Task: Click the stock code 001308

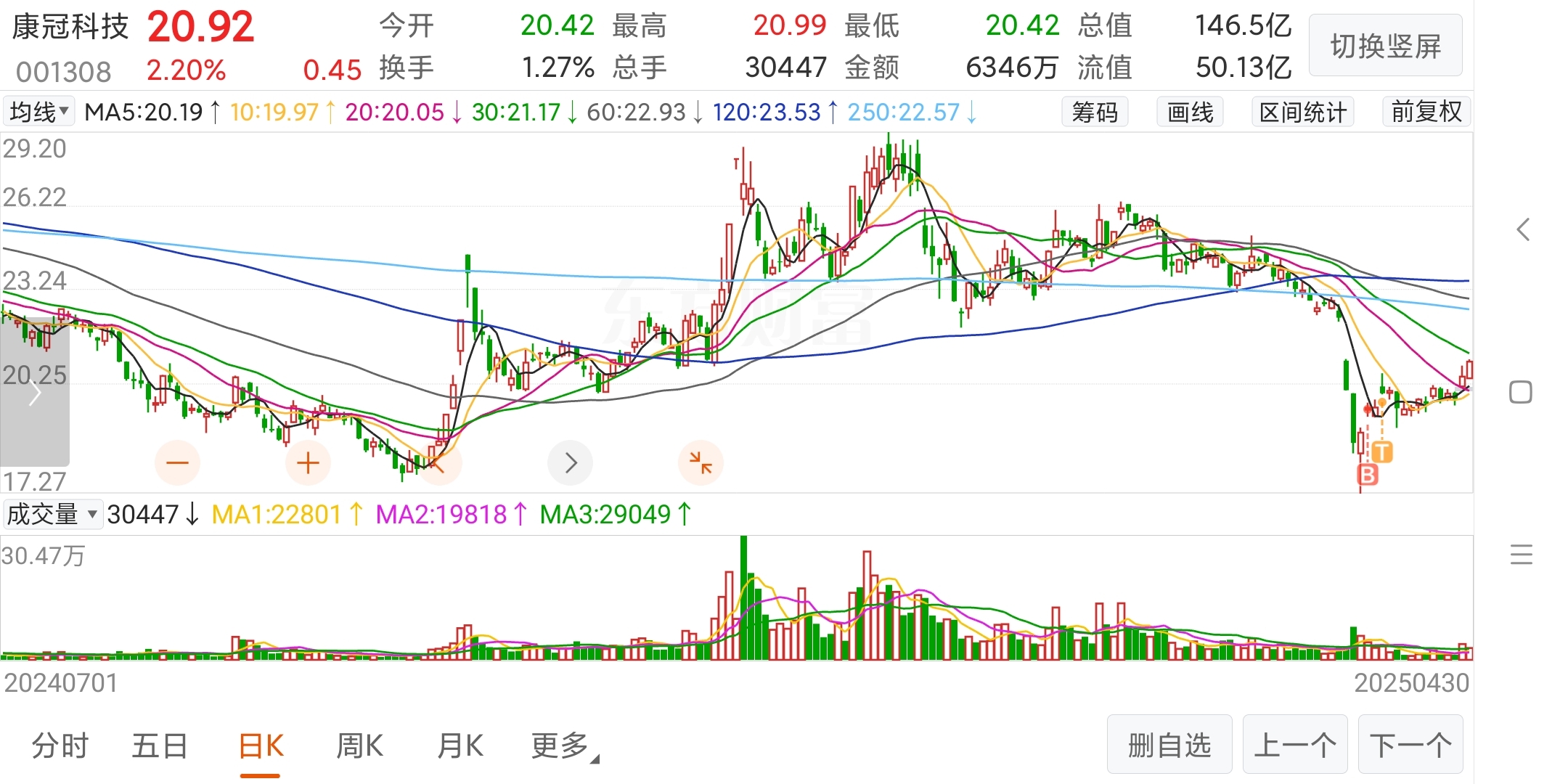Action: pos(64,71)
